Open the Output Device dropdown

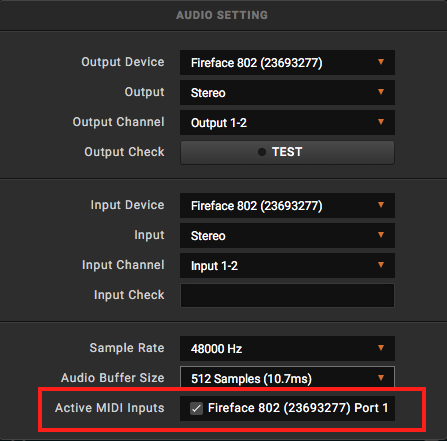[287, 62]
